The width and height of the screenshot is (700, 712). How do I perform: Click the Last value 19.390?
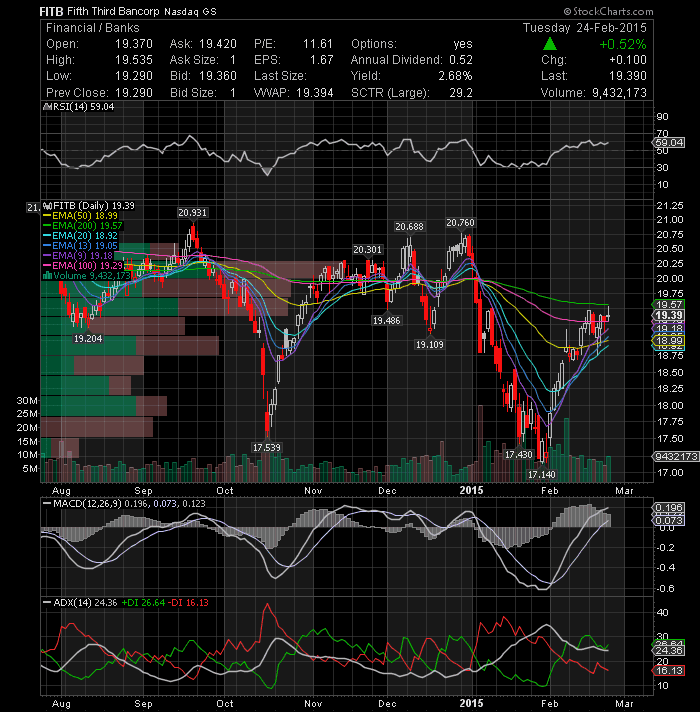pos(628,76)
